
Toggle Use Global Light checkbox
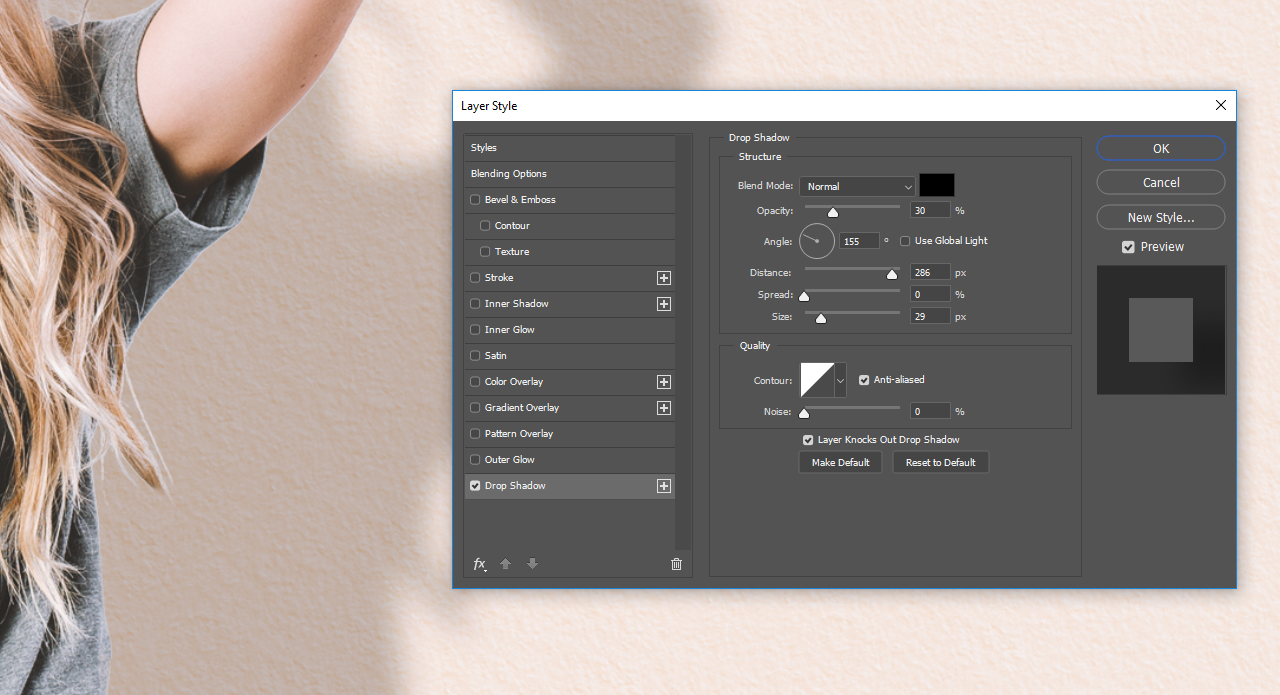coord(905,241)
